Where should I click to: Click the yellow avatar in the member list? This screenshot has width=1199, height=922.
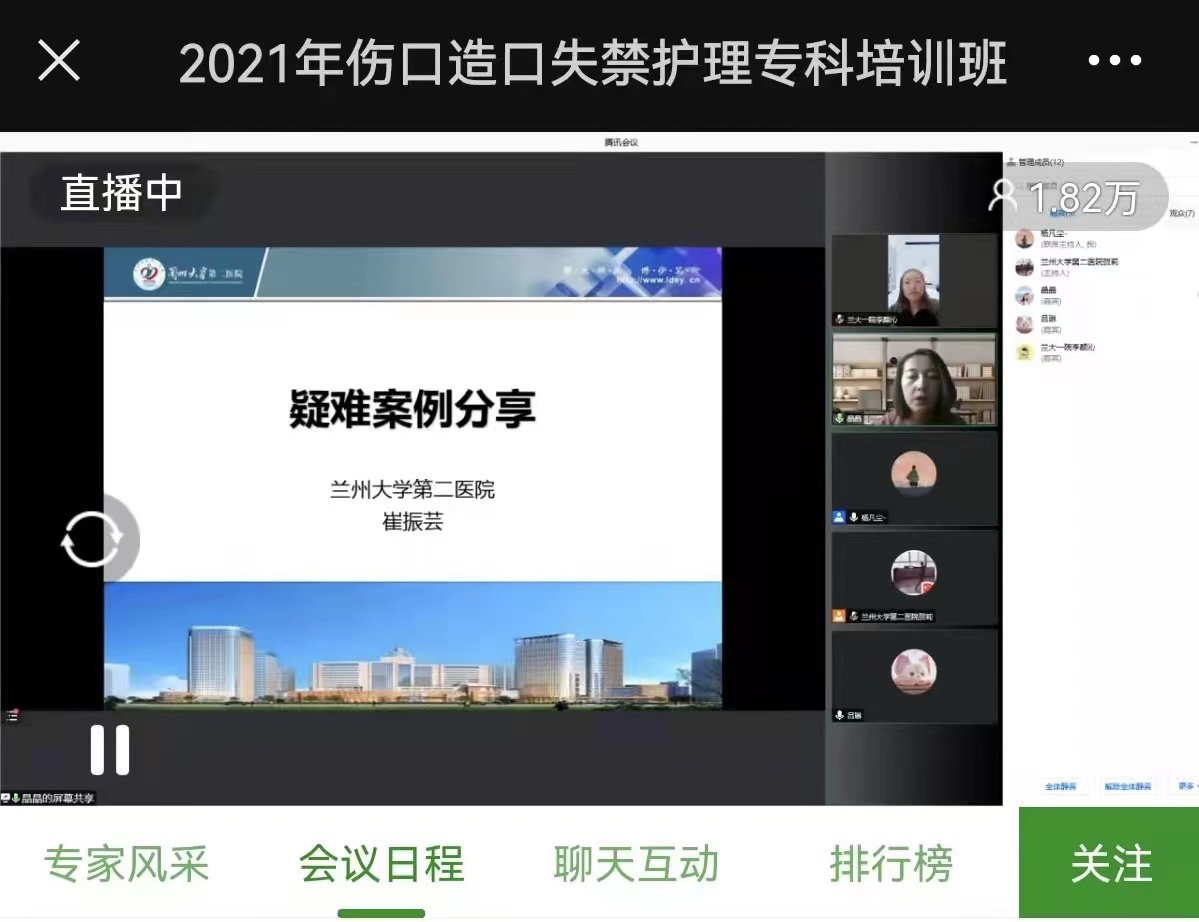[x=1025, y=352]
